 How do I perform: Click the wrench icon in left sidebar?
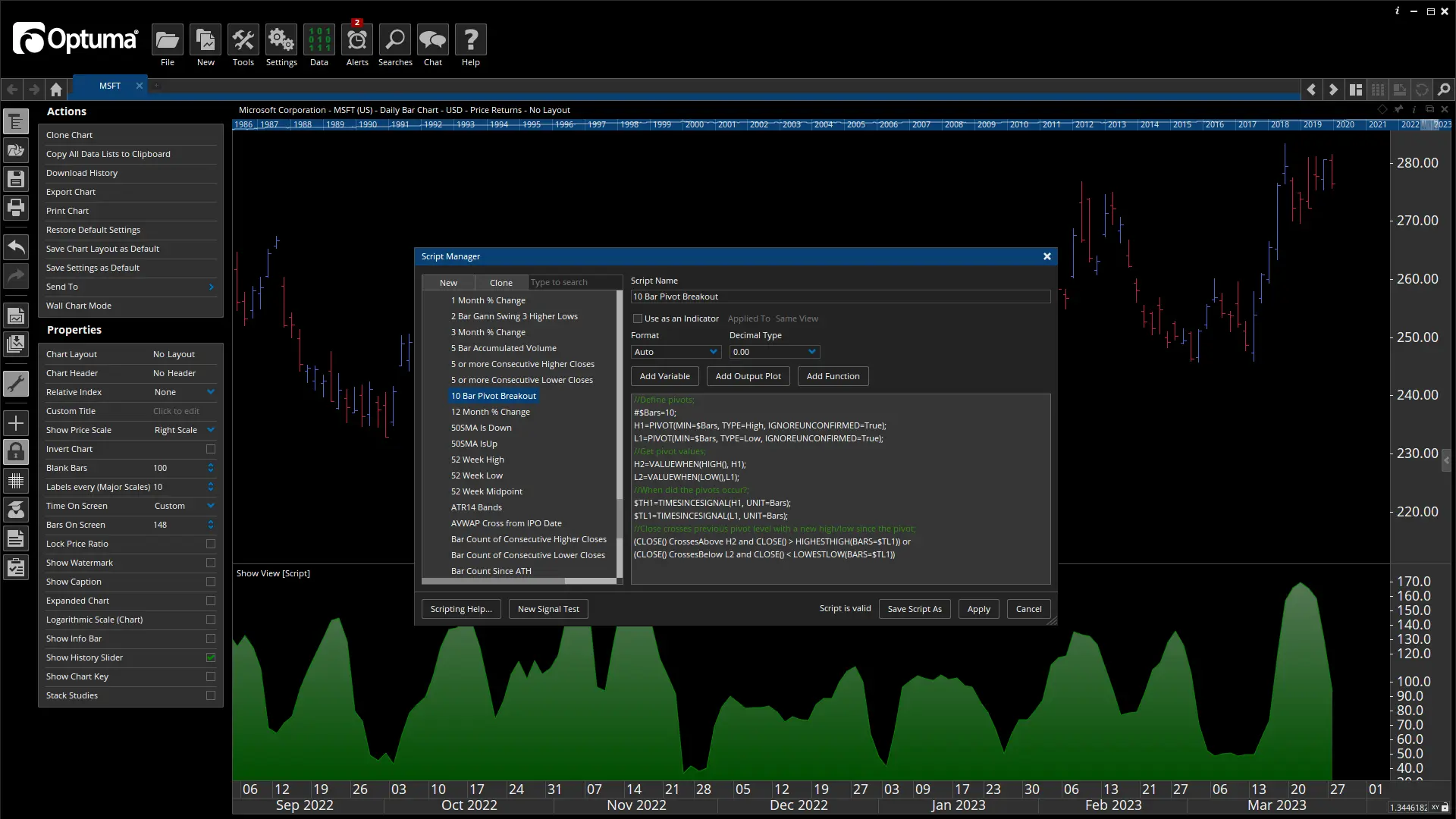[16, 384]
